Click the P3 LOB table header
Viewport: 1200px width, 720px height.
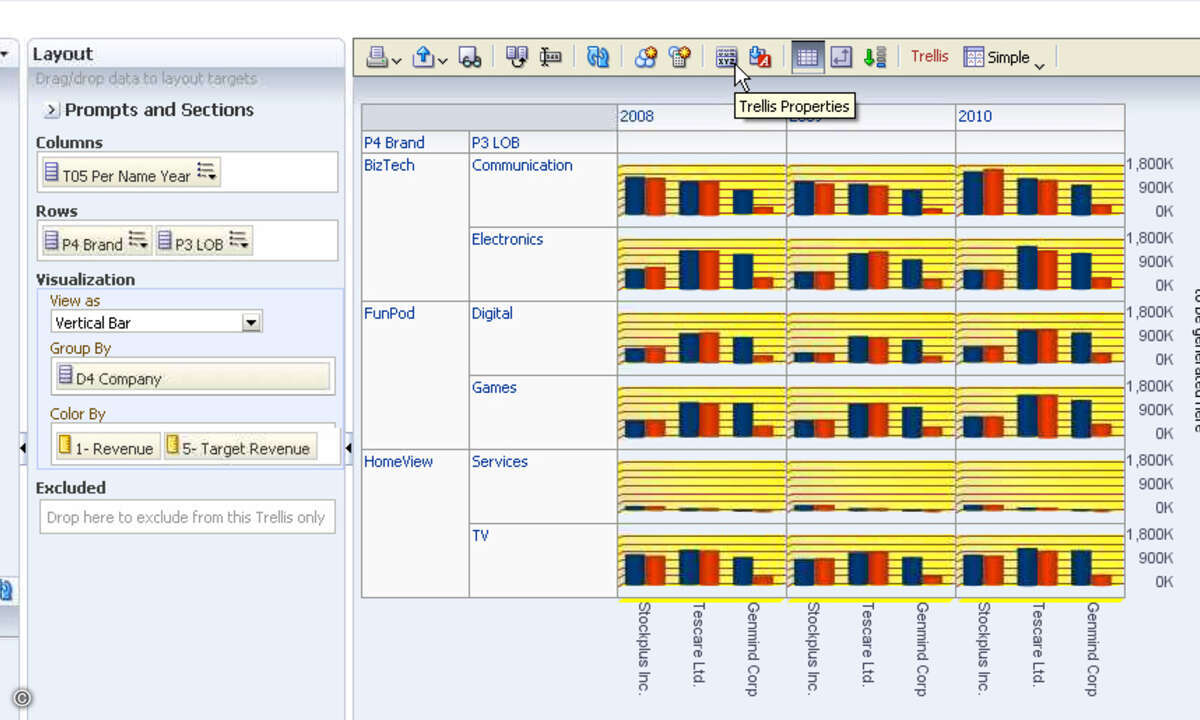click(x=496, y=142)
